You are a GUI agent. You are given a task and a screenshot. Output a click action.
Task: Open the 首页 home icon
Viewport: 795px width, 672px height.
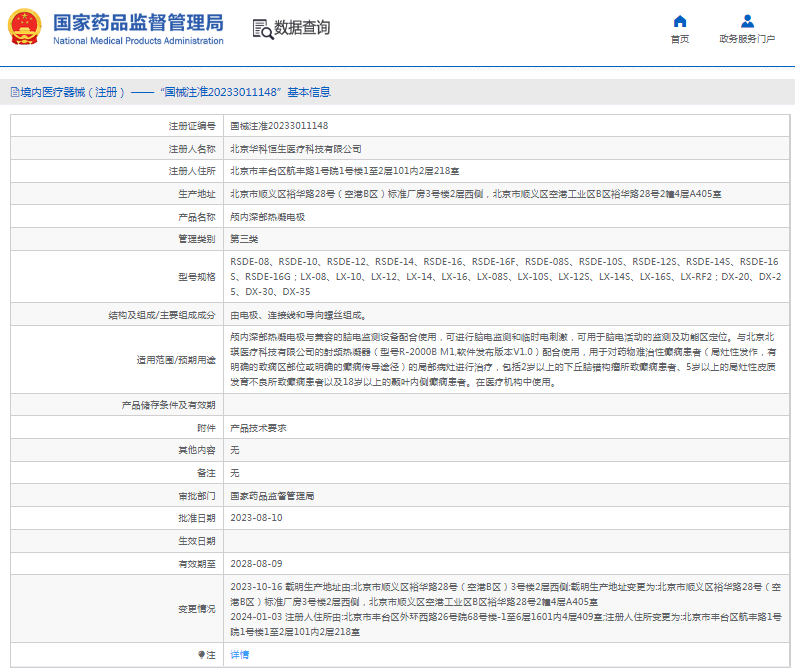[x=679, y=21]
